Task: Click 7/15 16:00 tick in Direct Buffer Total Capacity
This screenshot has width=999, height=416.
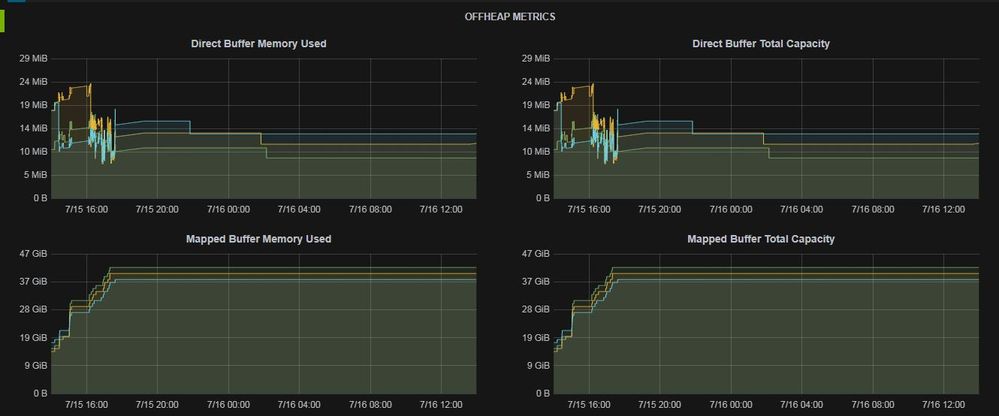Action: click(x=589, y=209)
